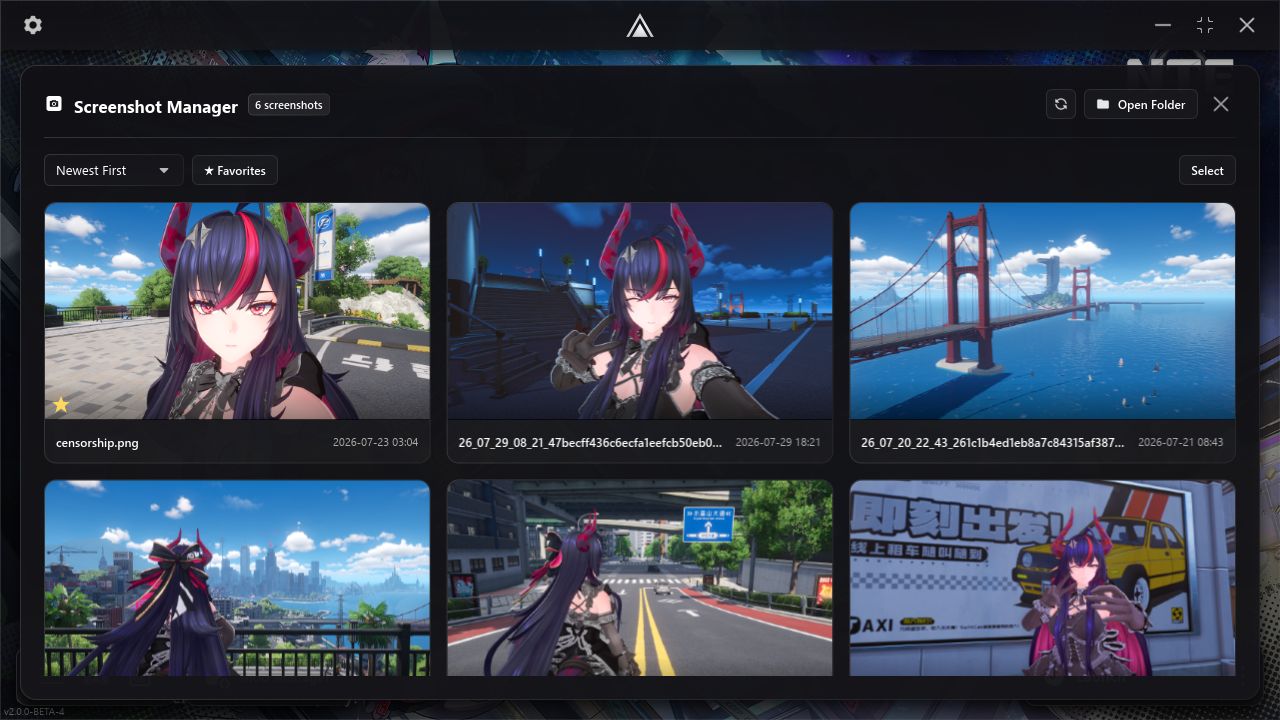Open the settings gear icon
1280x720 pixels.
[x=33, y=25]
